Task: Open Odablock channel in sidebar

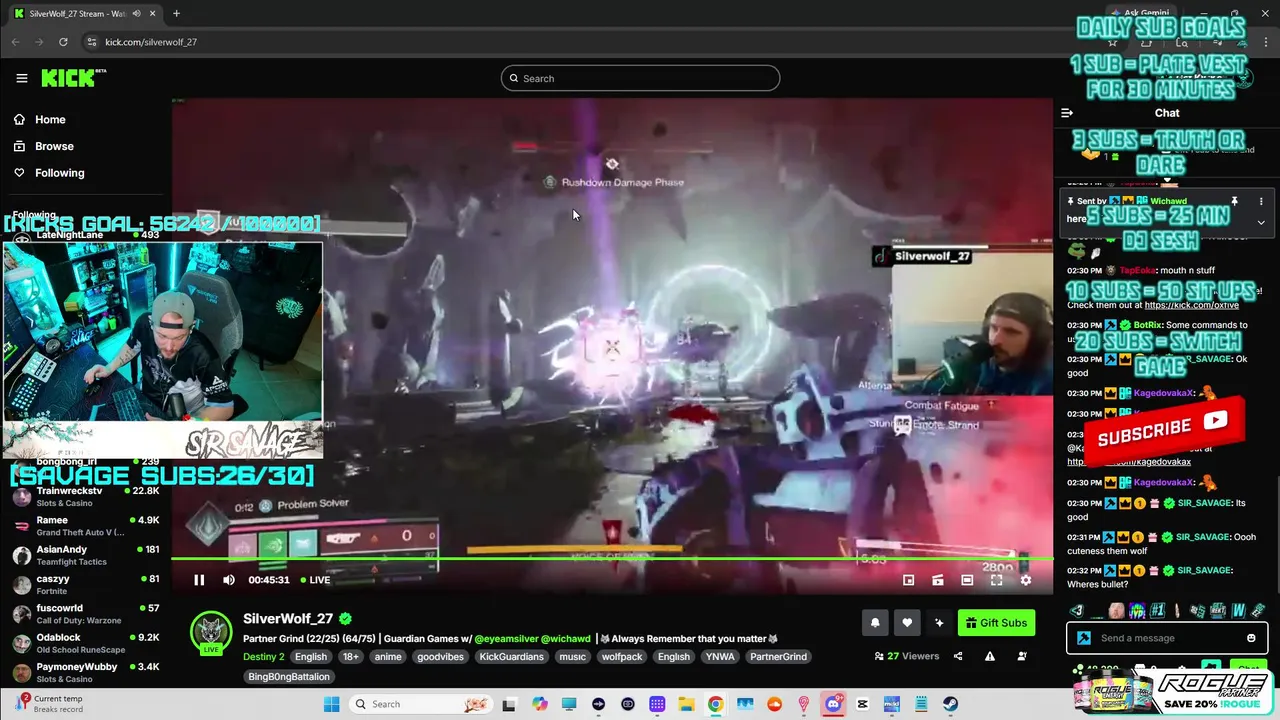Action: coord(85,642)
